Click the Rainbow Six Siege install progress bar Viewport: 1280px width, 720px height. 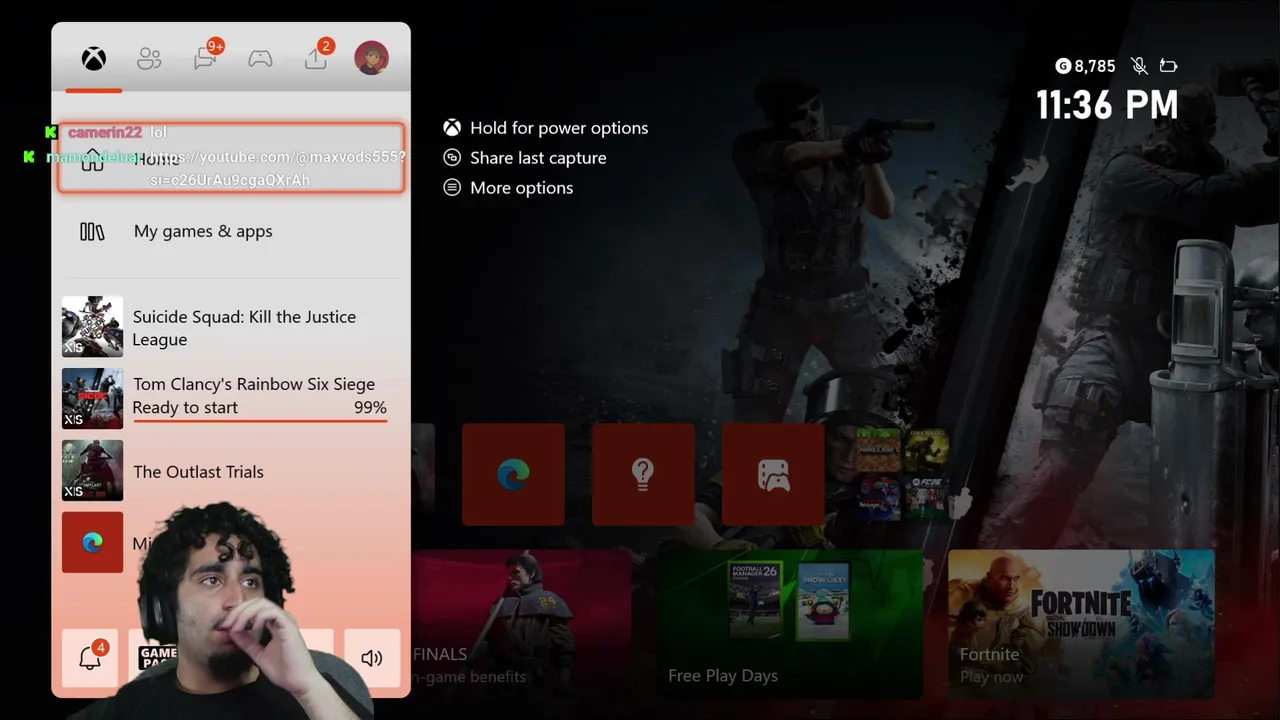(260, 421)
